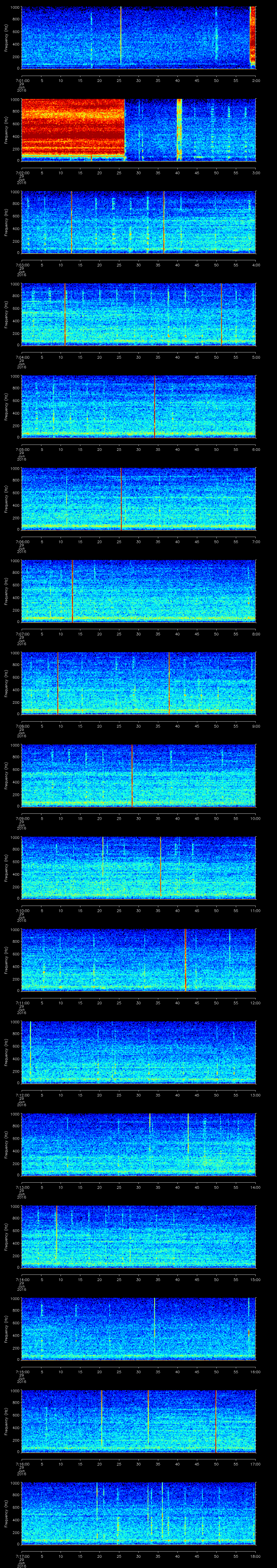Click the '17:00' end time label
Image resolution: width=277 pixels, height=1568 pixels.
click(255, 1464)
